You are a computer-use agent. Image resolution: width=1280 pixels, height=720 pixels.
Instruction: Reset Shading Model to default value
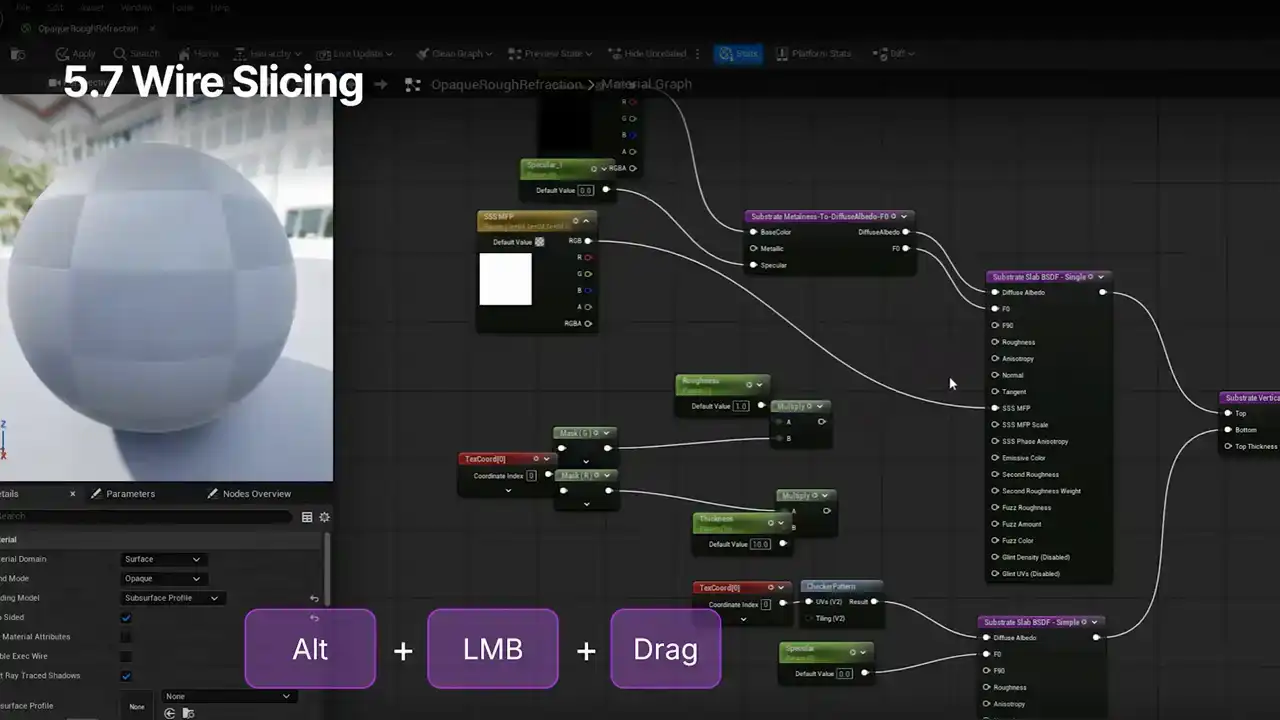click(314, 598)
